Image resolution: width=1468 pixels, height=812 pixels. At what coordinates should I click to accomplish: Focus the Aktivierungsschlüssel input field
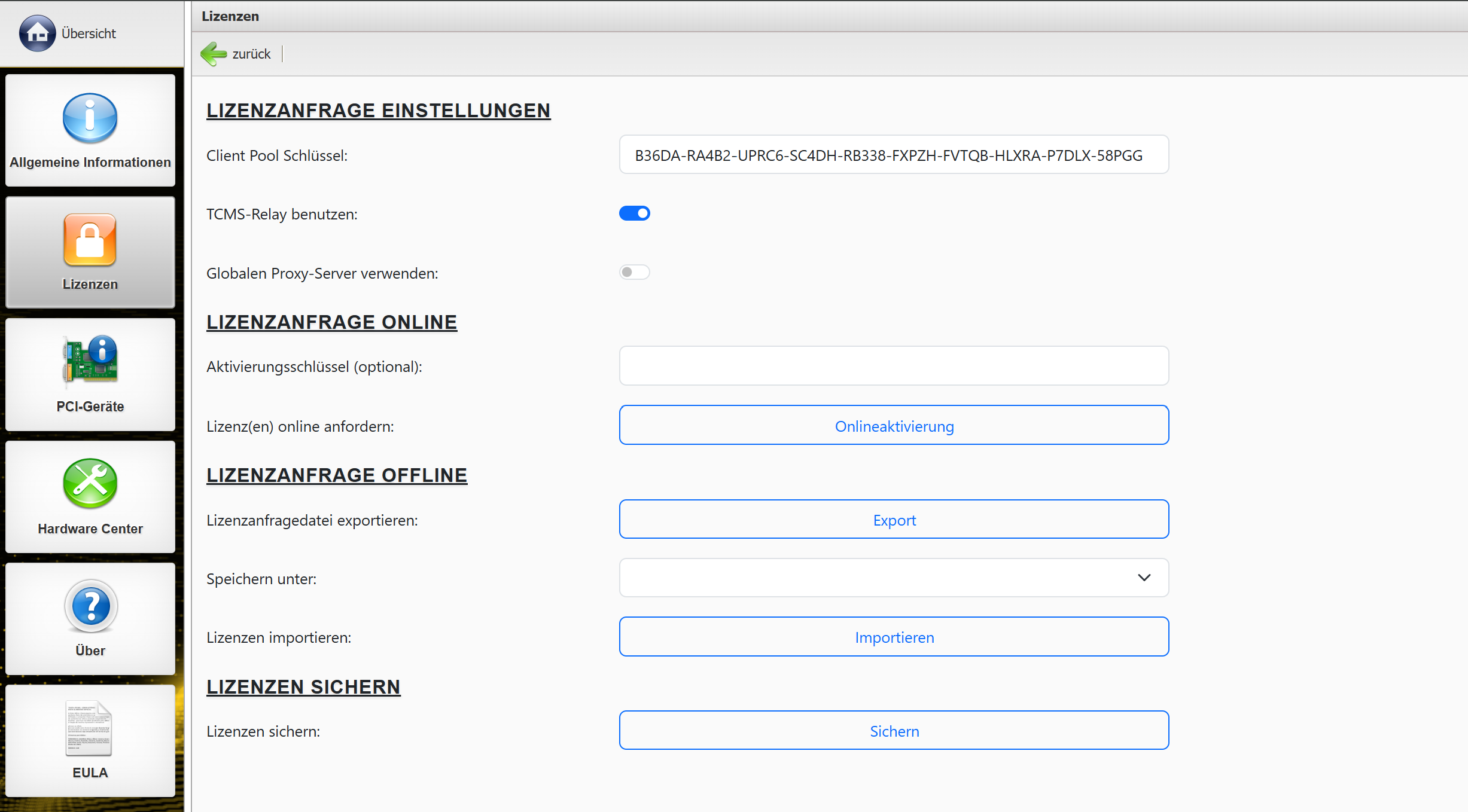coord(894,366)
